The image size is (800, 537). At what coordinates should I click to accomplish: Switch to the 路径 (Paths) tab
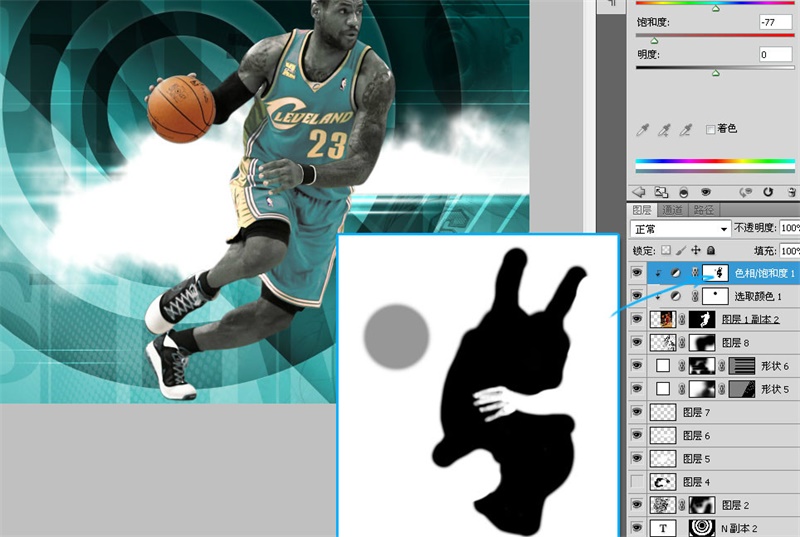[704, 210]
